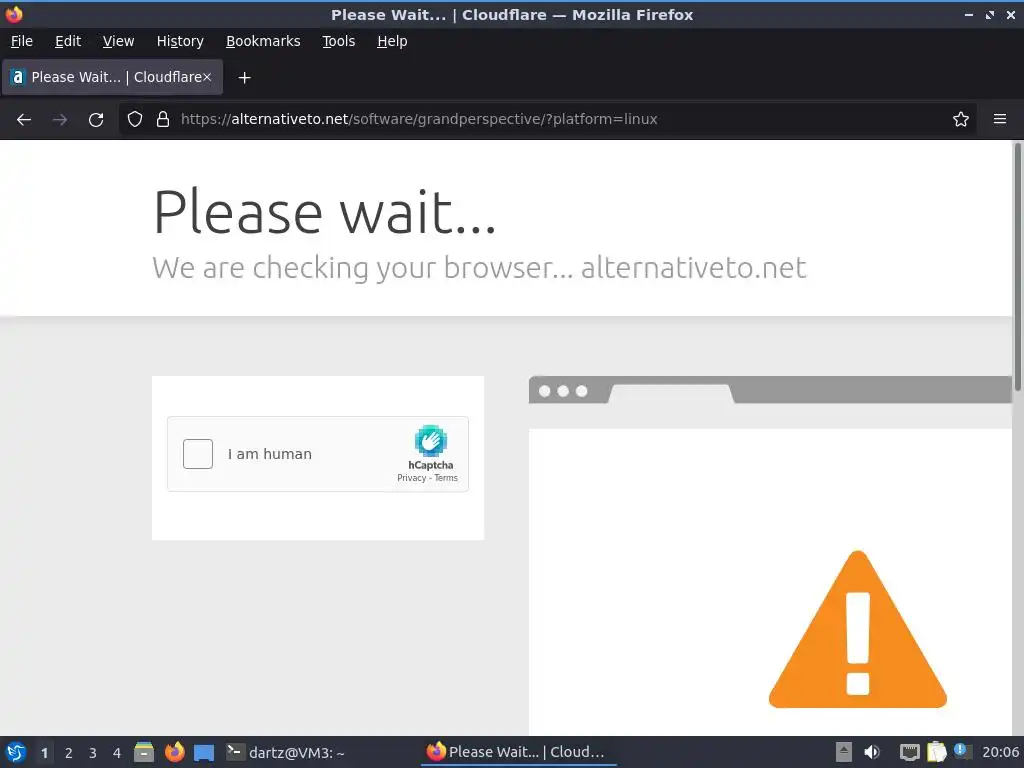The image size is (1024, 768).
Task: Minimize the Firefox window
Action: pos(969,14)
